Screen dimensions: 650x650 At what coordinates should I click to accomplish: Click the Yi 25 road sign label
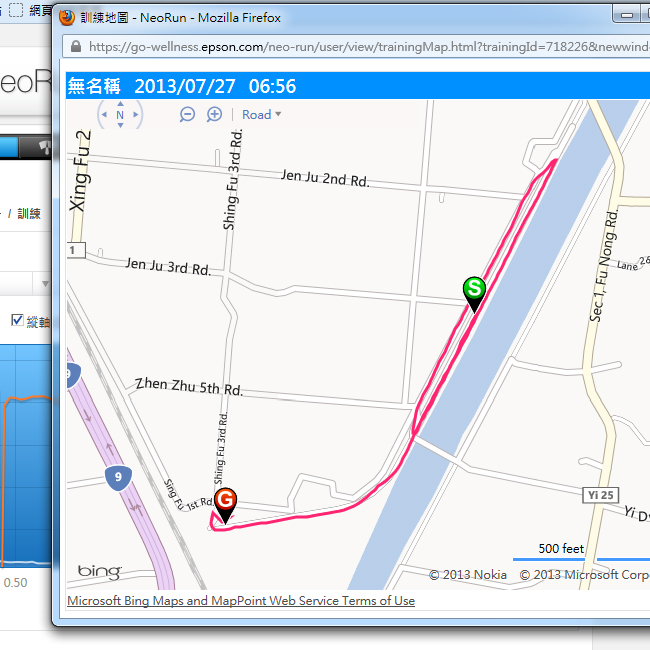pyautogui.click(x=601, y=495)
